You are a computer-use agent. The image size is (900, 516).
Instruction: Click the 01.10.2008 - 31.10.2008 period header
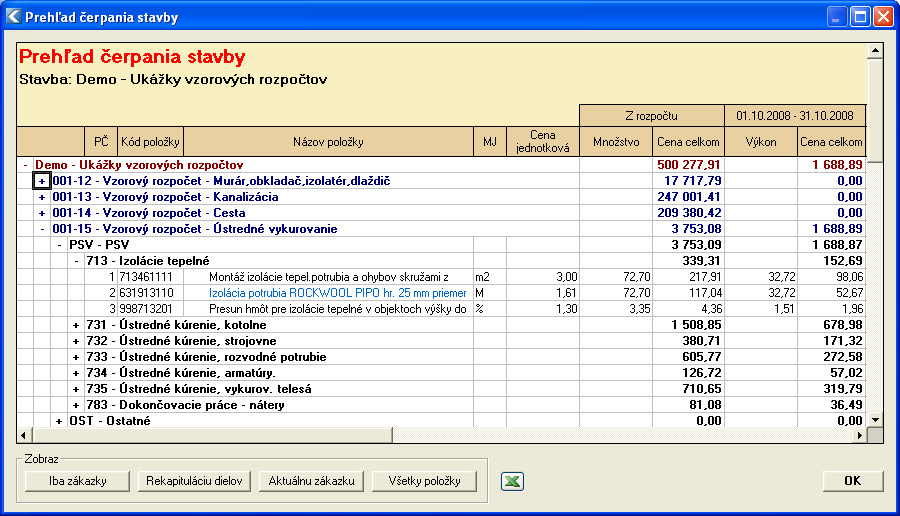pyautogui.click(x=795, y=116)
